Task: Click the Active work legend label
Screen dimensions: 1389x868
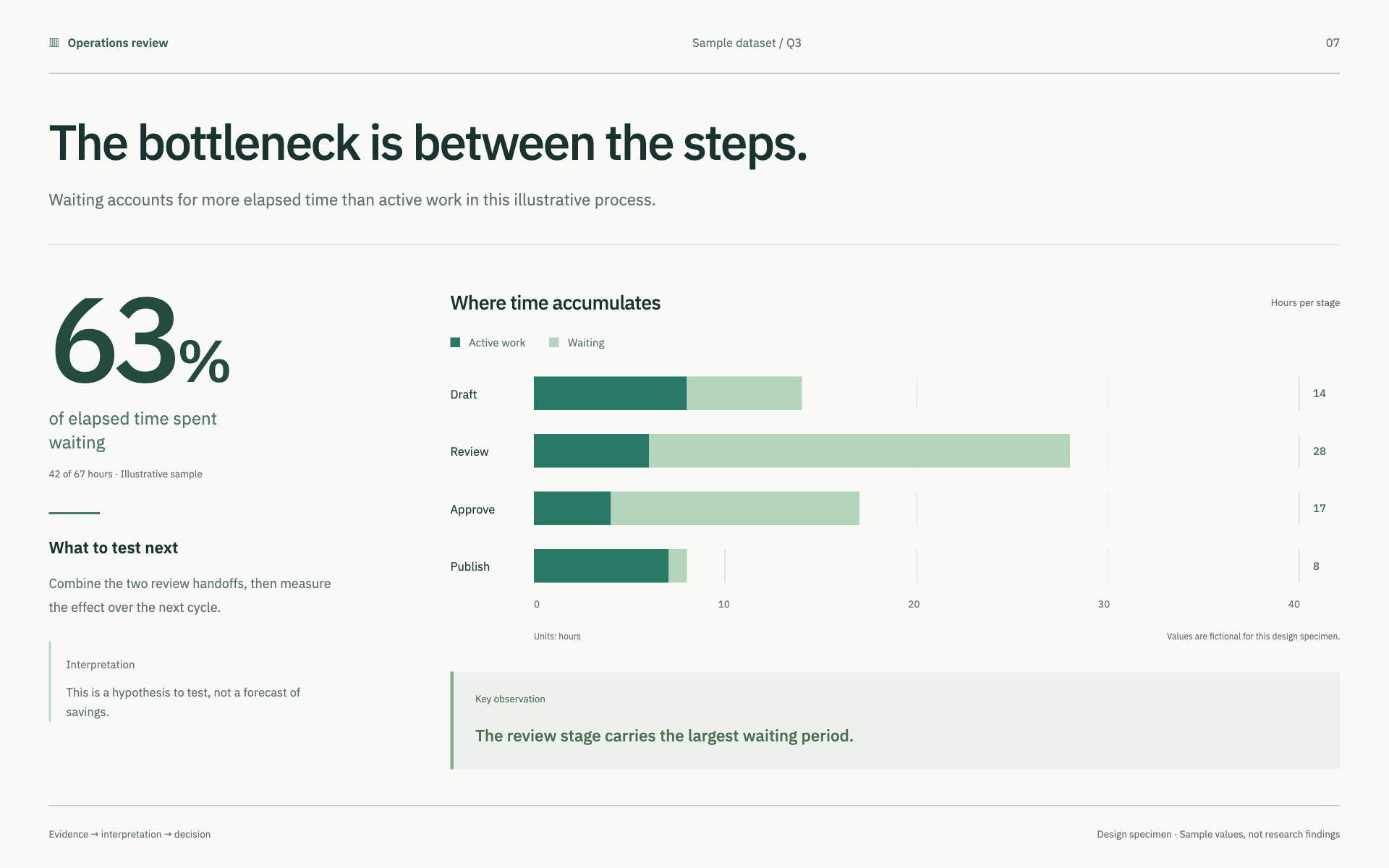Action: pos(497,342)
